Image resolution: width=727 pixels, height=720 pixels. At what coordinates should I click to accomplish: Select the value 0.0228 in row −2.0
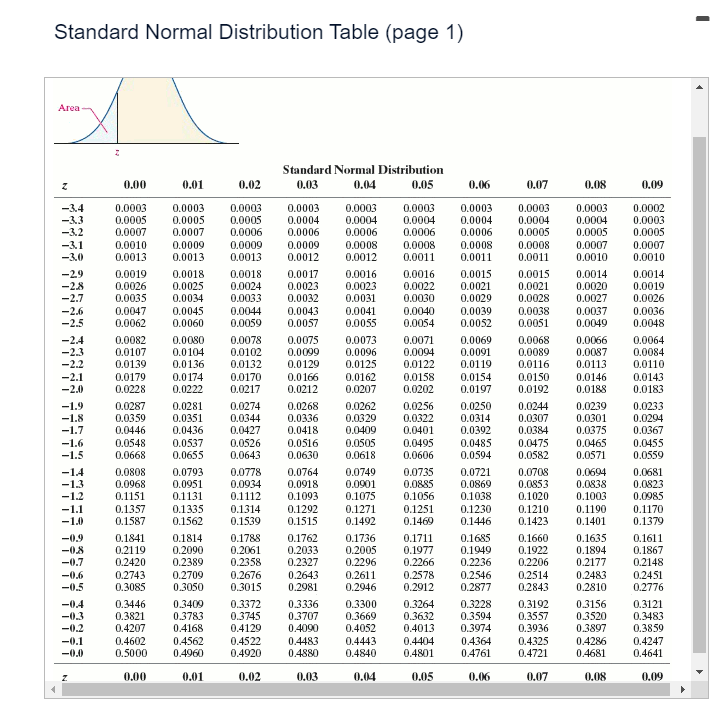click(130, 389)
